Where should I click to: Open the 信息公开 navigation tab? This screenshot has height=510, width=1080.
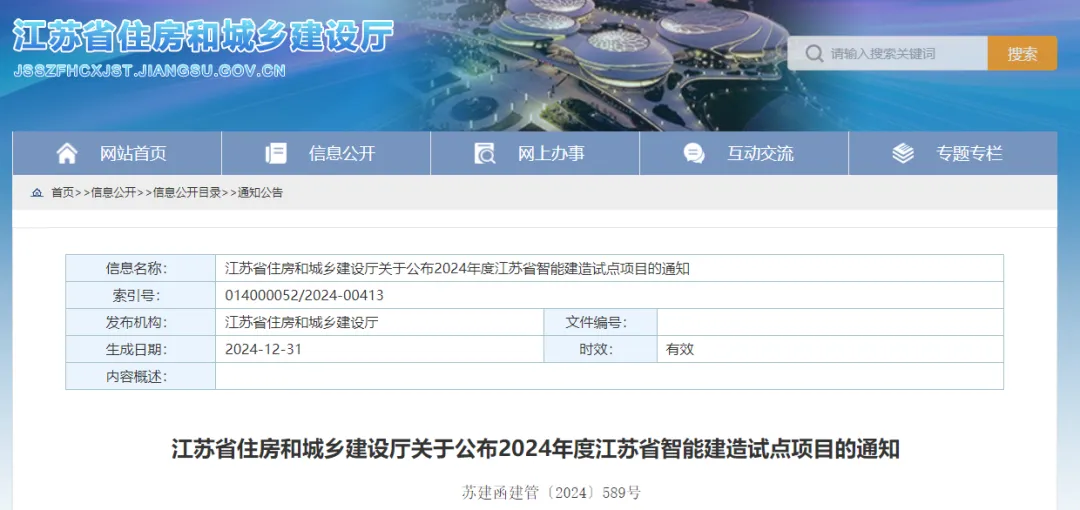tap(326, 153)
